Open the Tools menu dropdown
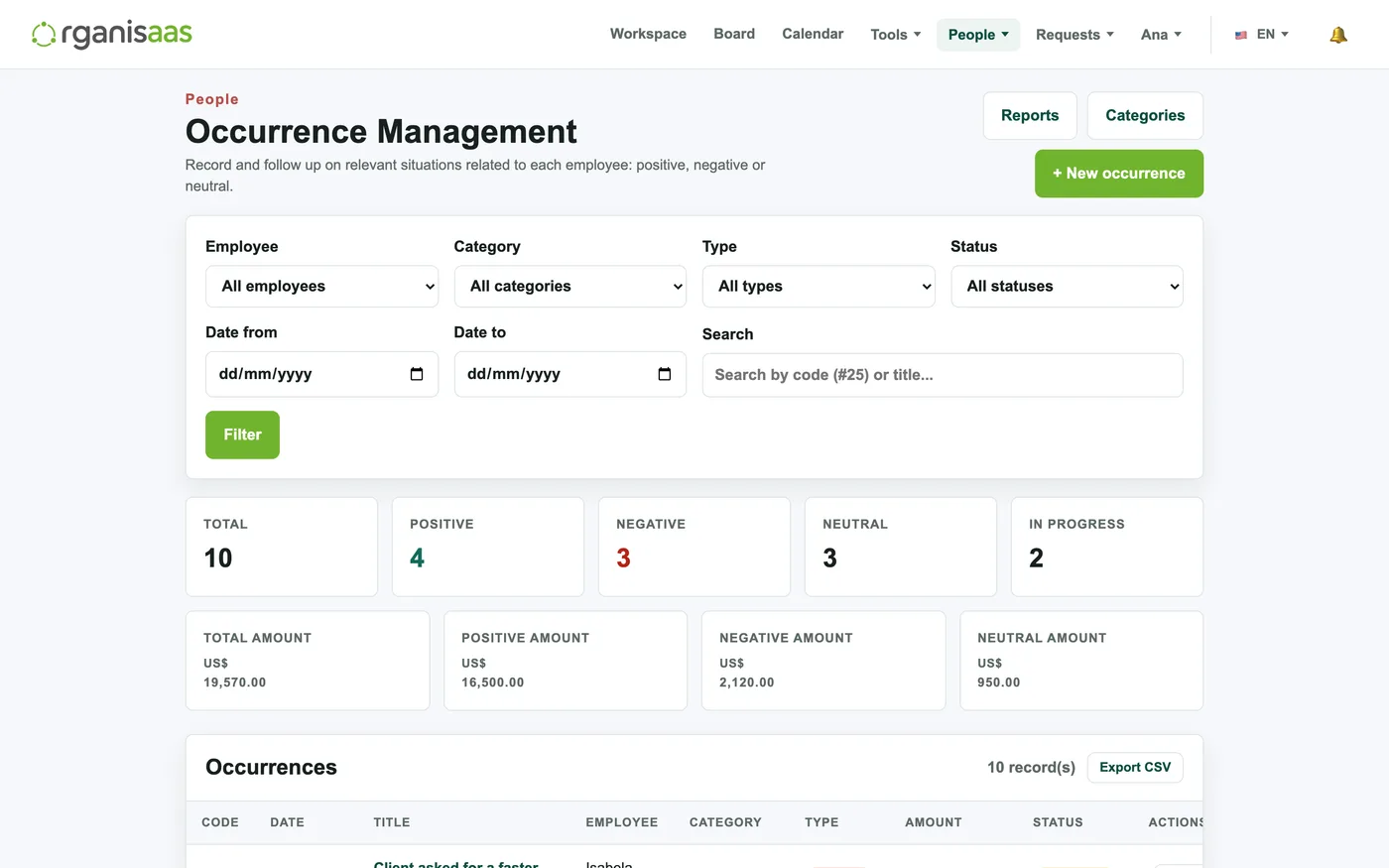The height and width of the screenshot is (868, 1389). (x=896, y=35)
